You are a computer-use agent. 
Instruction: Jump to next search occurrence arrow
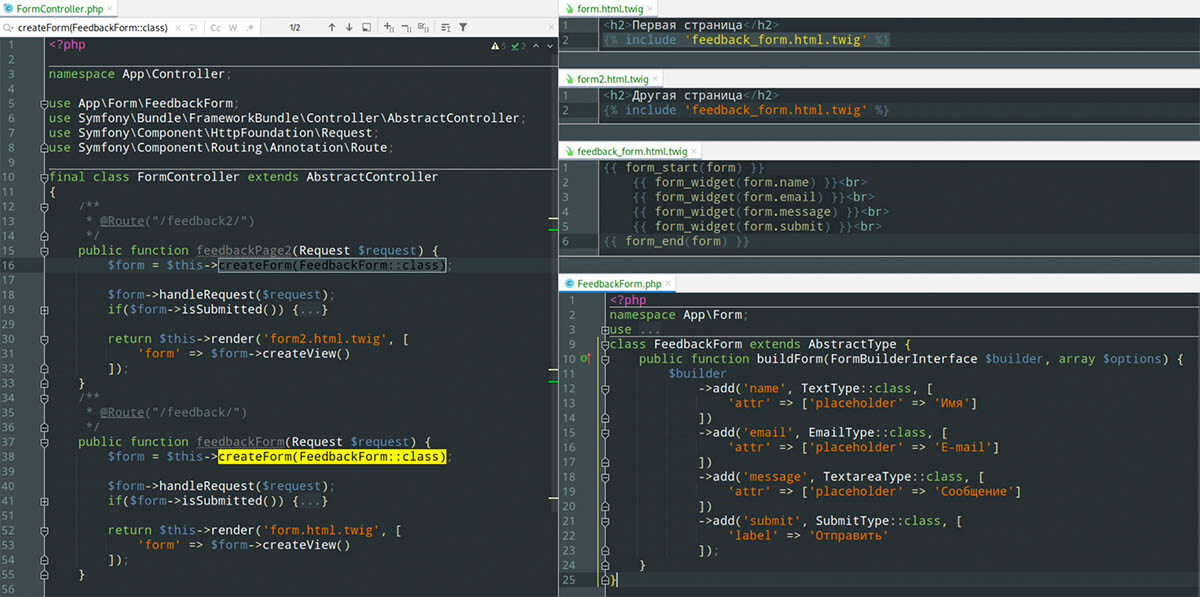pyautogui.click(x=348, y=27)
